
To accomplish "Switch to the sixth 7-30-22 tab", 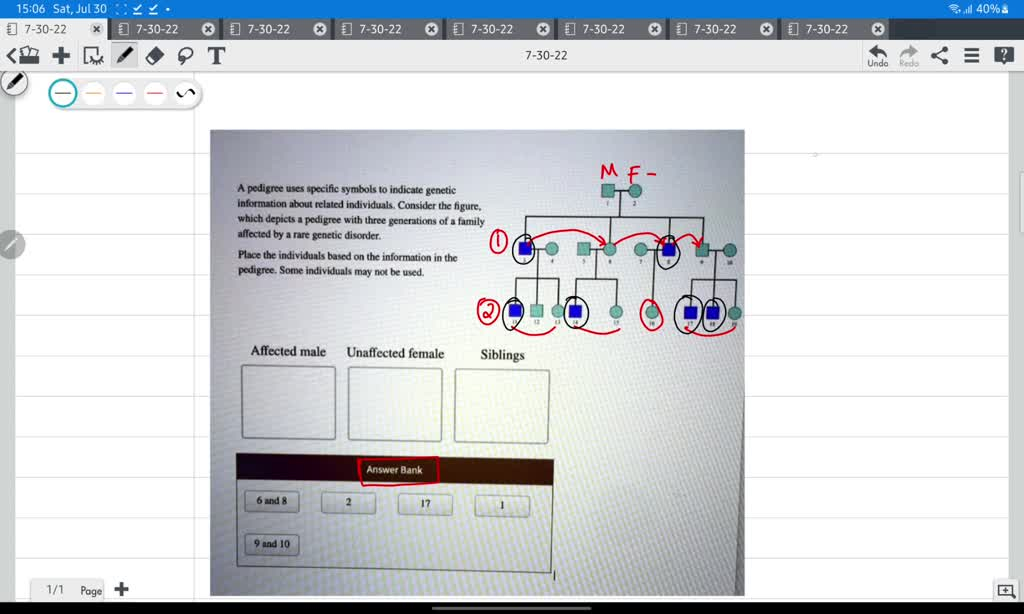I will coord(603,29).
